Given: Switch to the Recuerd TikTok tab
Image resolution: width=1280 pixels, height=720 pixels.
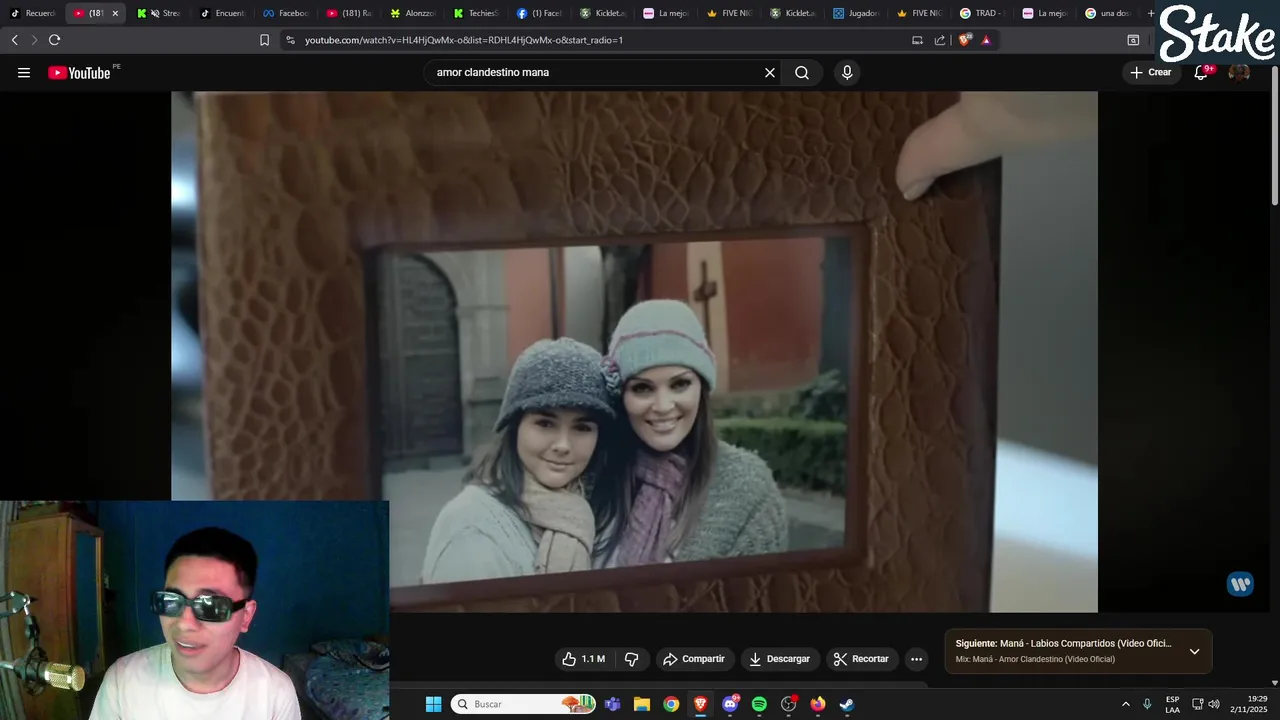Looking at the screenshot, I should [33, 13].
